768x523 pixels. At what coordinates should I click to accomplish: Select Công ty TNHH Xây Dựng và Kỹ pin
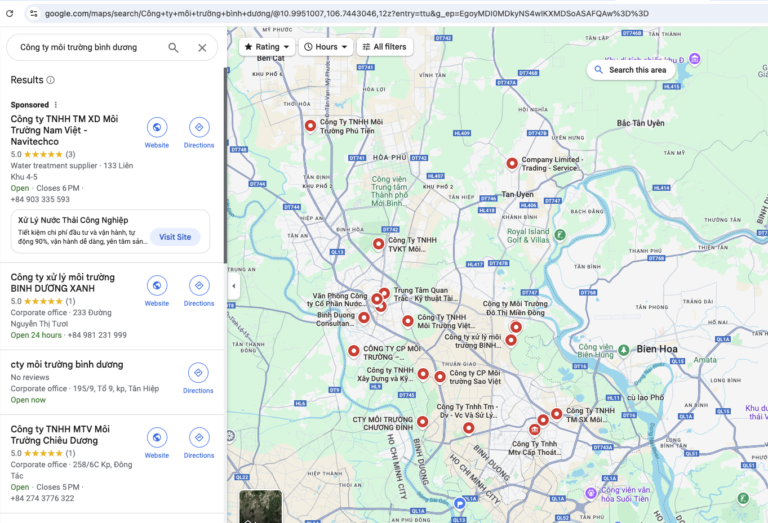click(423, 375)
